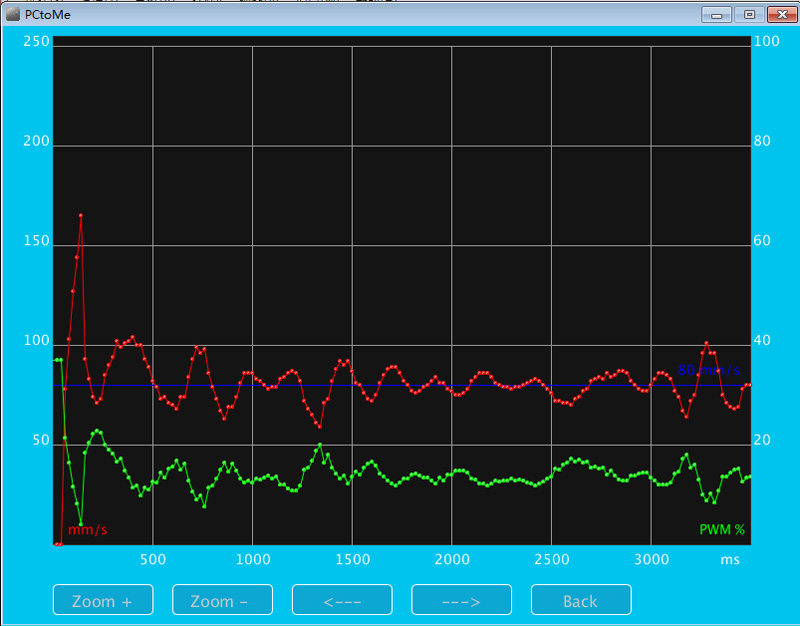
Task: Click the '2000' x-axis label
Action: [x=452, y=560]
